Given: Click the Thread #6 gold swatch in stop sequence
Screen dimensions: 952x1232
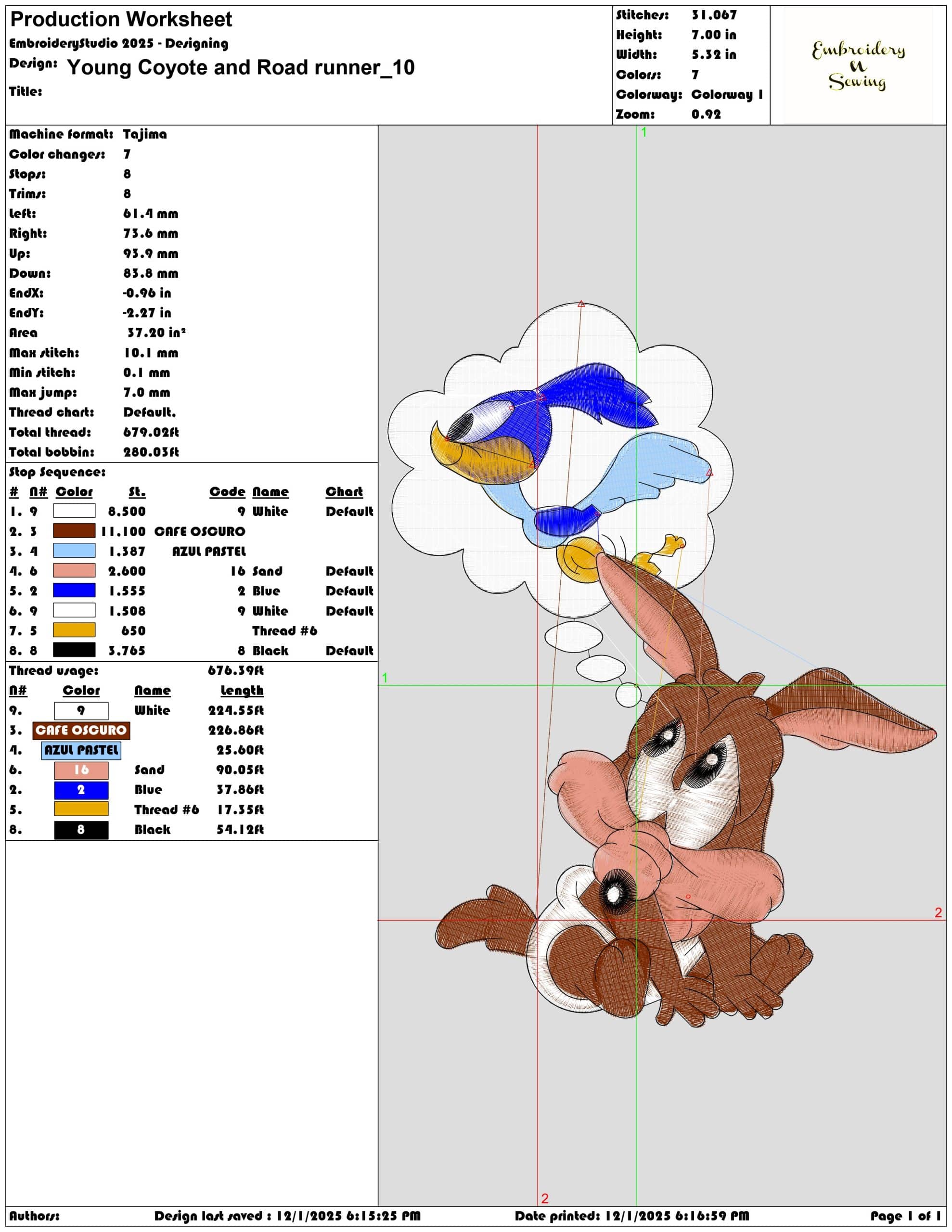Looking at the screenshot, I should click(74, 630).
